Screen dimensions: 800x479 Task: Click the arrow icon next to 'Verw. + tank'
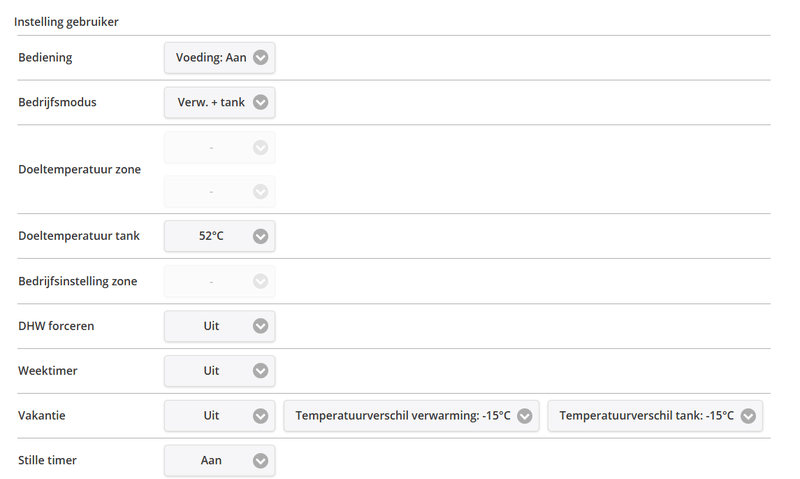coord(260,102)
